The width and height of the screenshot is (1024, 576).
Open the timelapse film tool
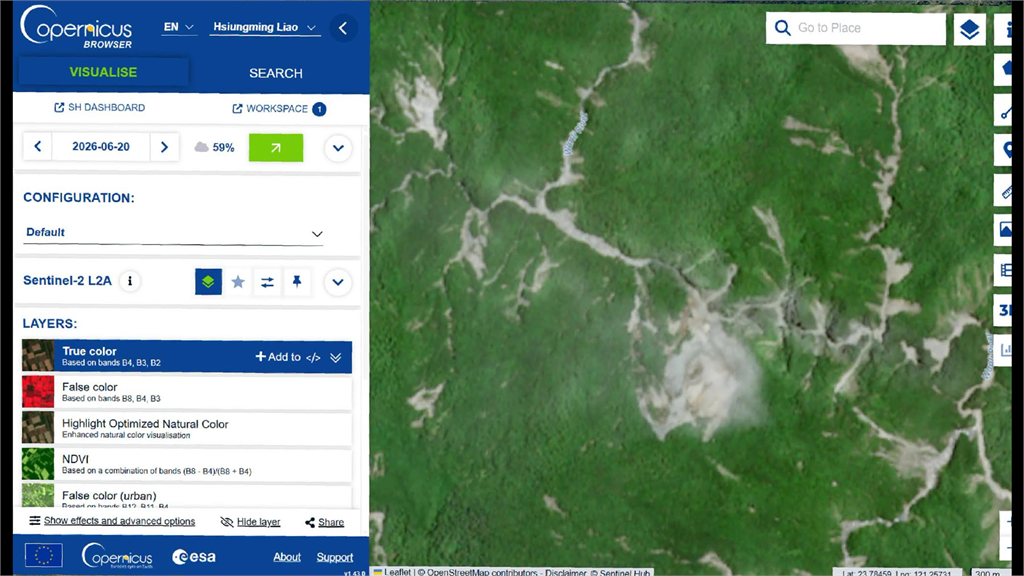pos(1006,270)
